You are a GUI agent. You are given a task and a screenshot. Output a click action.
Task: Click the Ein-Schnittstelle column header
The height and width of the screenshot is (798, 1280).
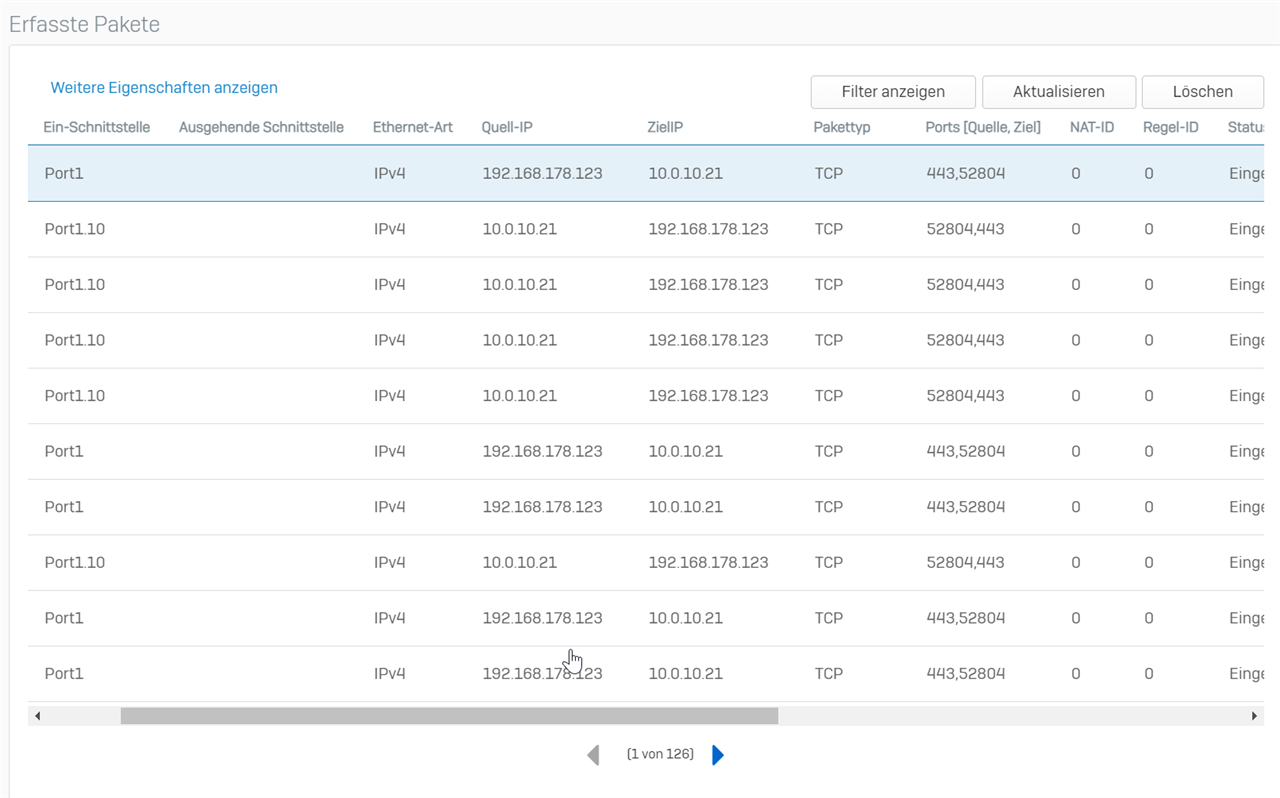(97, 127)
